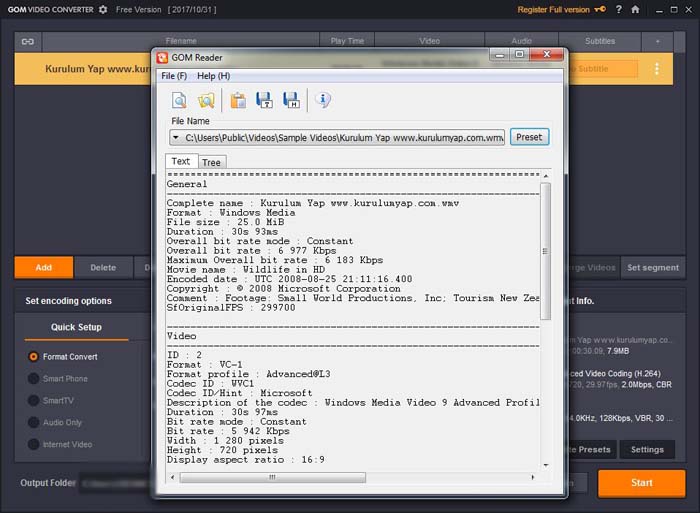
Task: Click the Set segment button
Action: click(653, 267)
